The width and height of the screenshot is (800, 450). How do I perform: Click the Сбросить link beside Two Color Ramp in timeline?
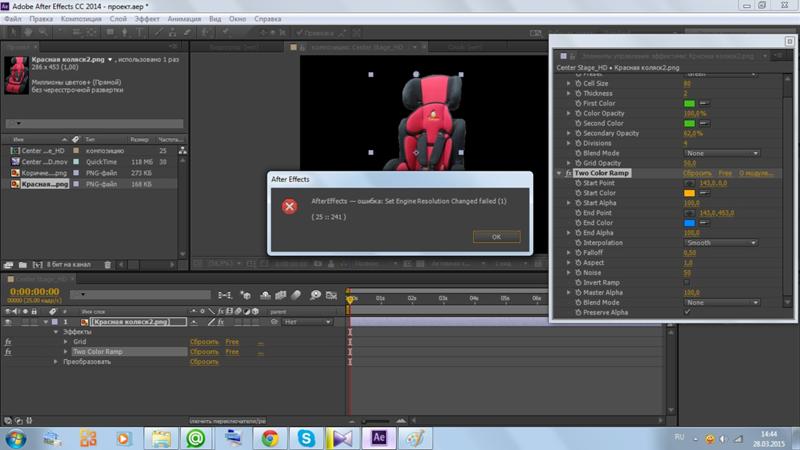[204, 352]
